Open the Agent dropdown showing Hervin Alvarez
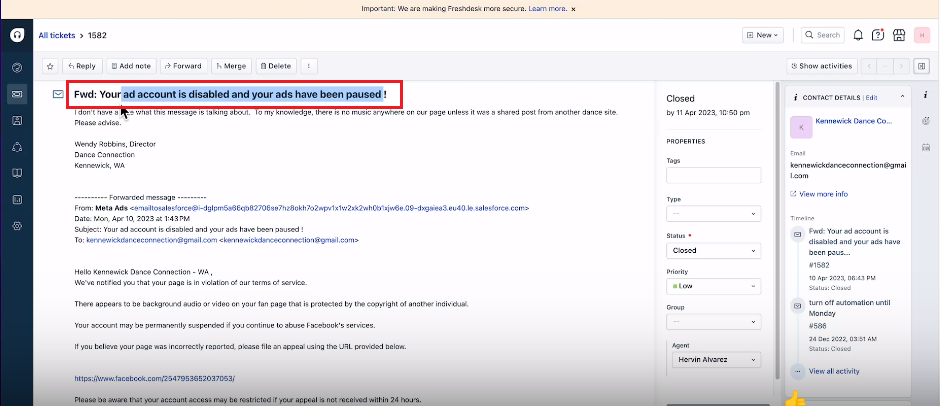This screenshot has width=940, height=406. [716, 360]
